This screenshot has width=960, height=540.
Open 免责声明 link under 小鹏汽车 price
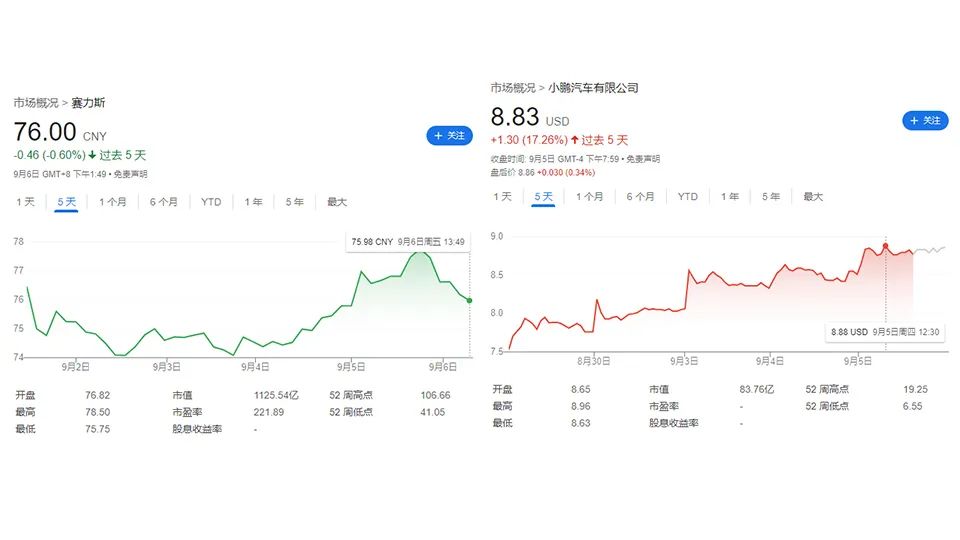[643, 159]
